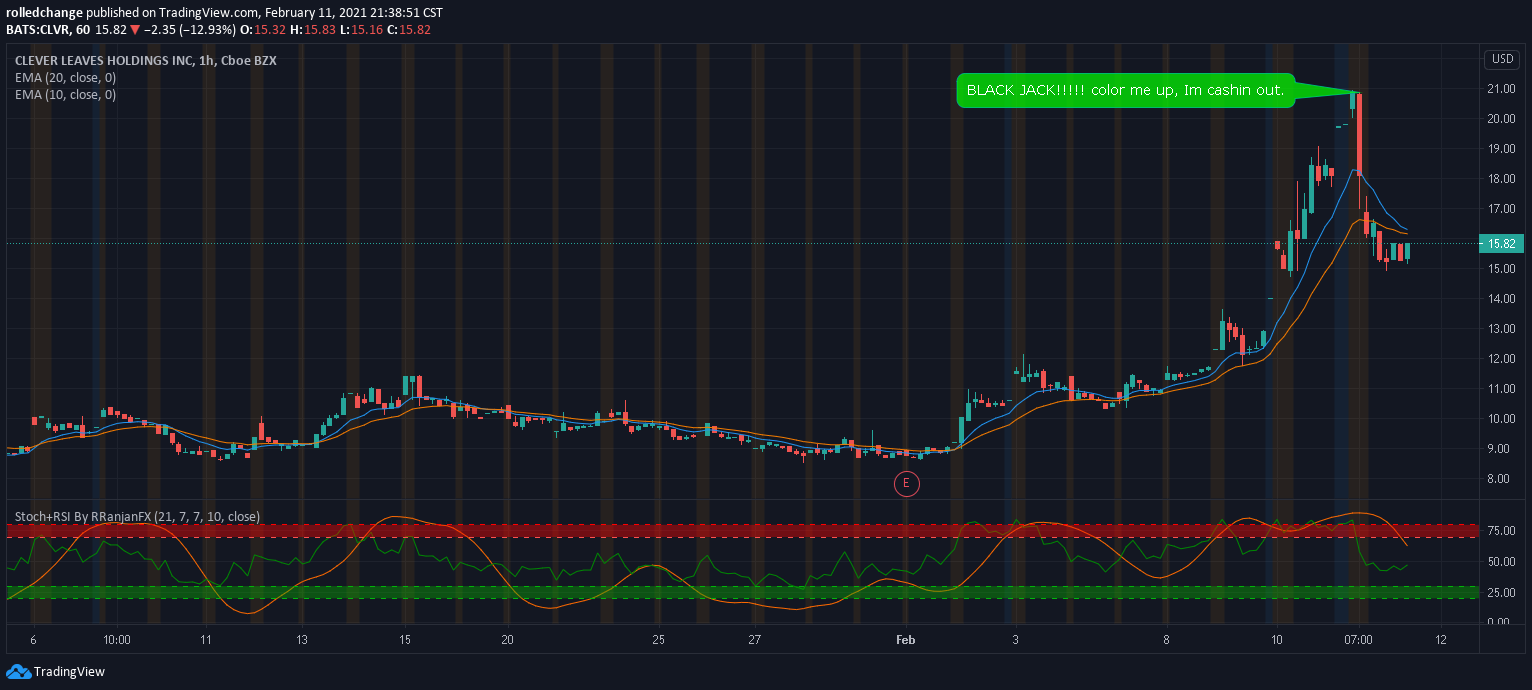Click the TradingView logo icon

click(x=17, y=671)
